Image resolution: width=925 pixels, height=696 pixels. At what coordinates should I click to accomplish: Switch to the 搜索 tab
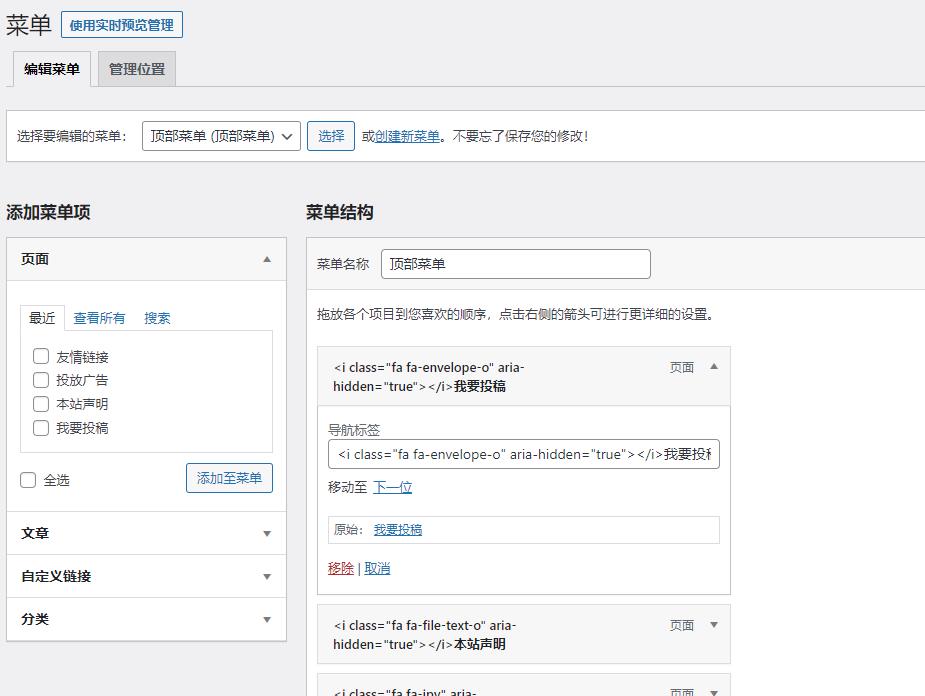click(x=157, y=318)
